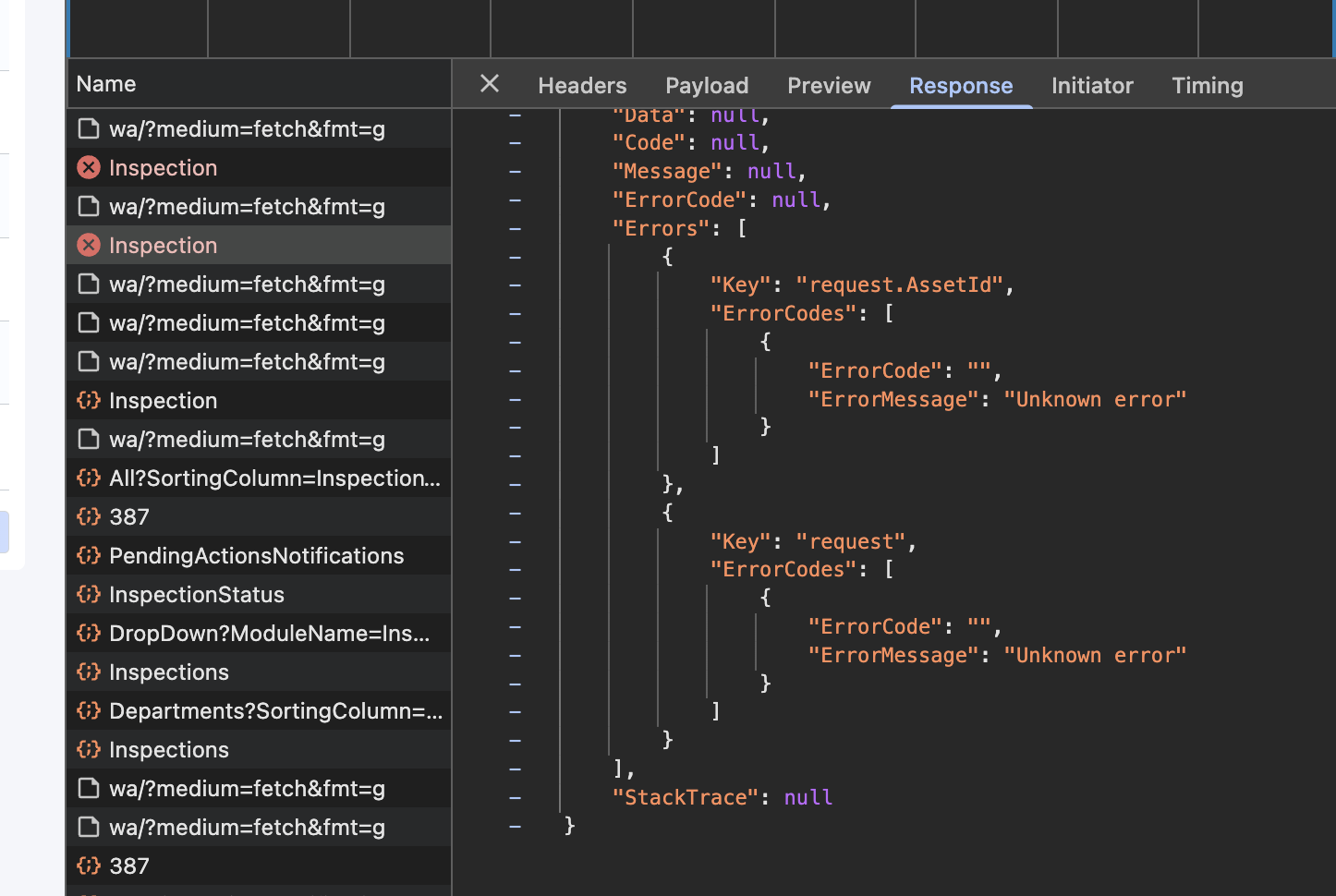This screenshot has width=1336, height=896.
Task: Click the Name column header
Action: click(x=106, y=84)
